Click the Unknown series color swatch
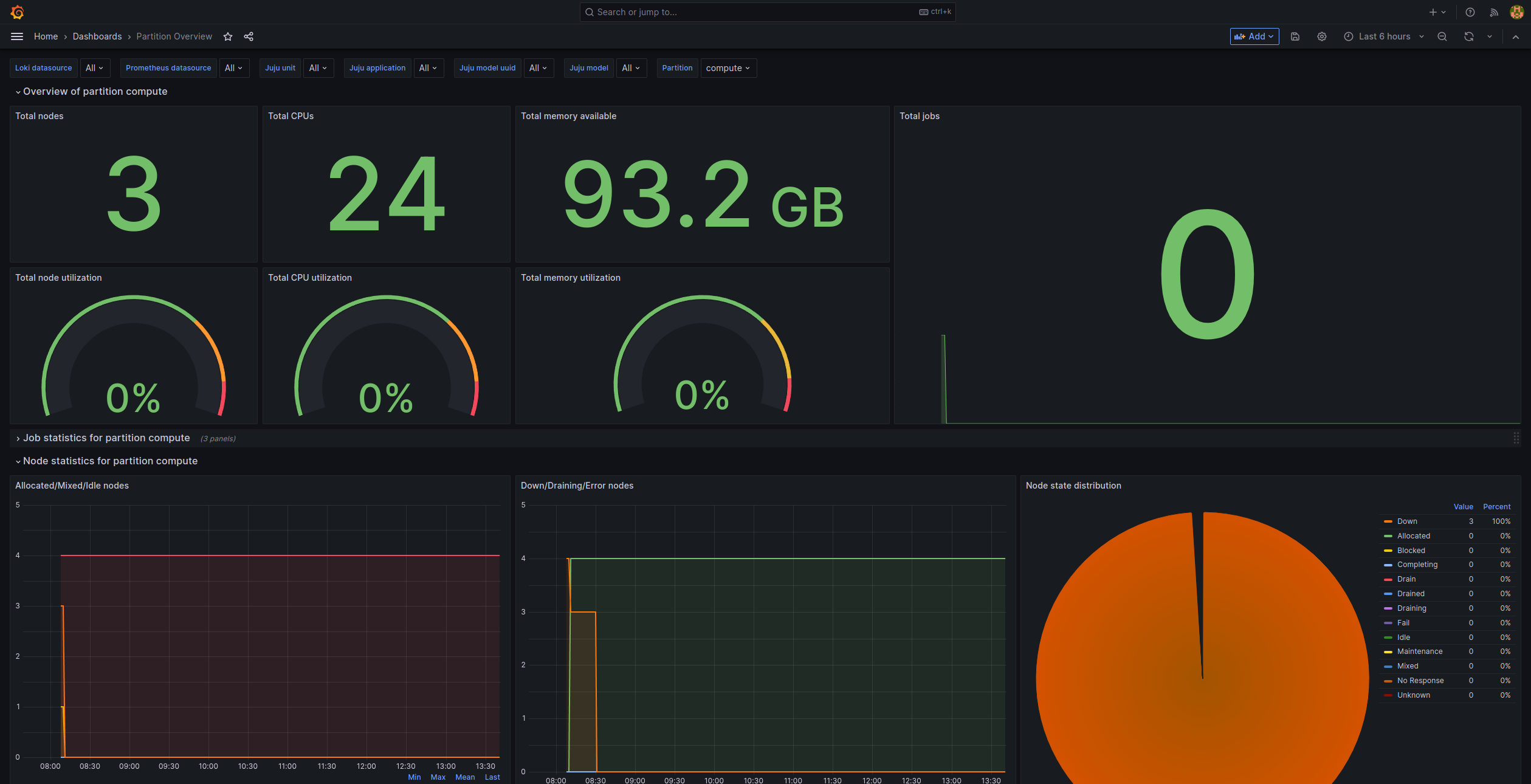Image resolution: width=1531 pixels, height=784 pixels. pos(1388,695)
